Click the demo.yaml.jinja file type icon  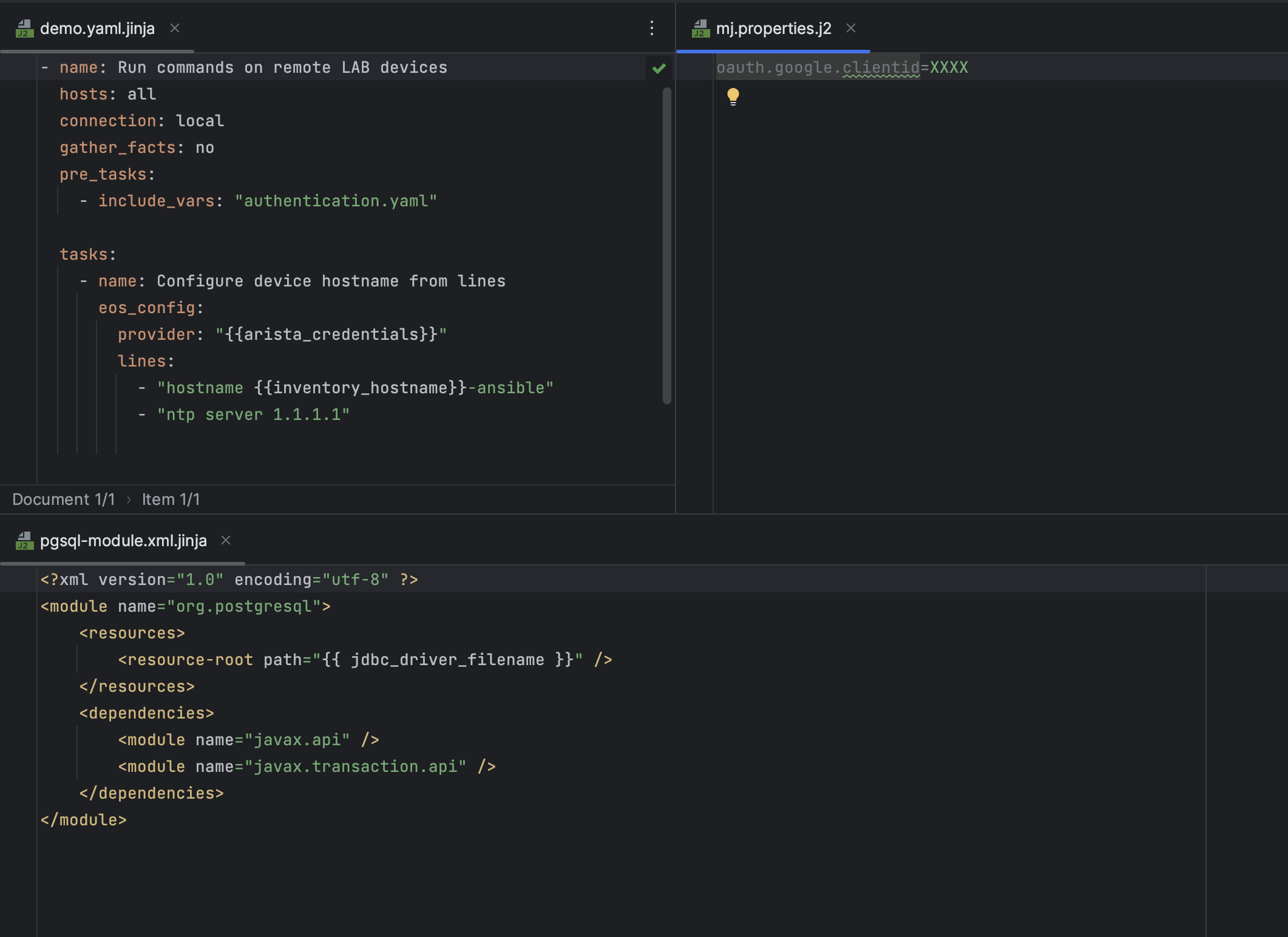click(24, 29)
